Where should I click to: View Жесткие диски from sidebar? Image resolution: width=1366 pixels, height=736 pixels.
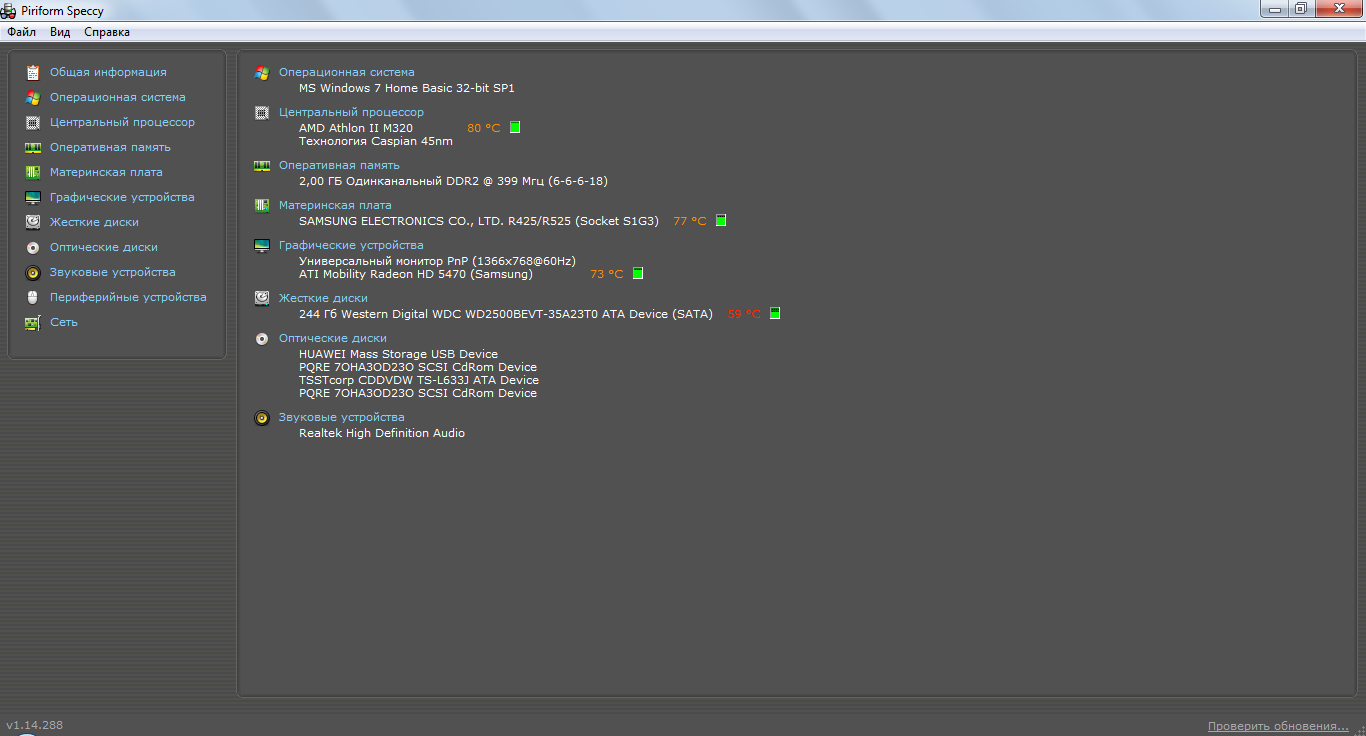click(x=94, y=222)
